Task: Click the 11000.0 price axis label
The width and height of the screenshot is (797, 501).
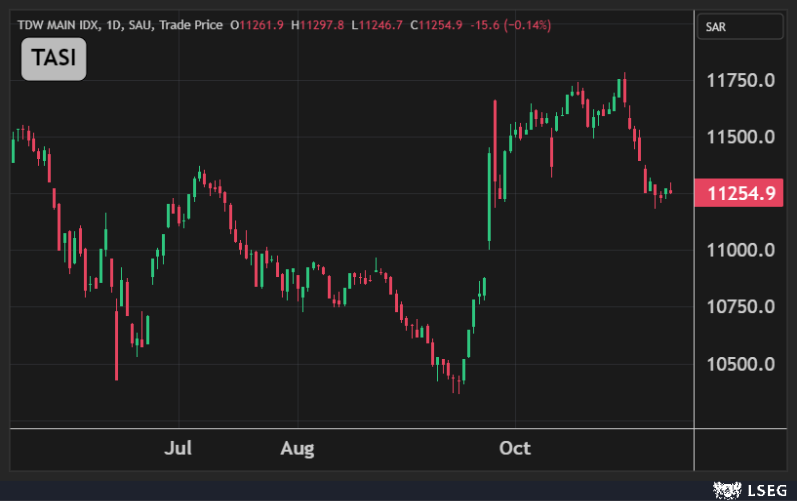Action: (x=741, y=250)
